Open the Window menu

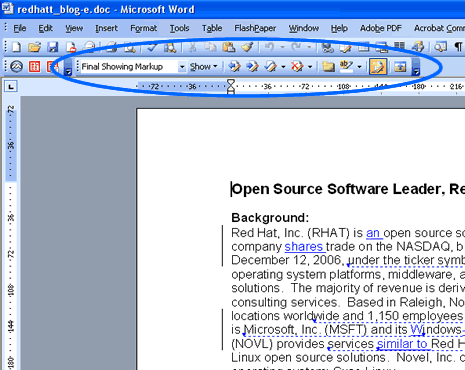pos(304,28)
